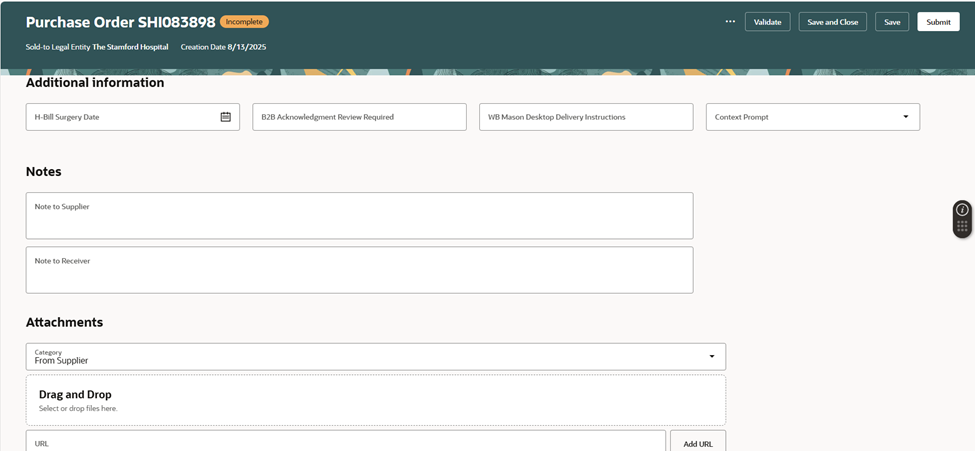Click the info icon on the side widget
This screenshot has height=451, width=975.
962,210
